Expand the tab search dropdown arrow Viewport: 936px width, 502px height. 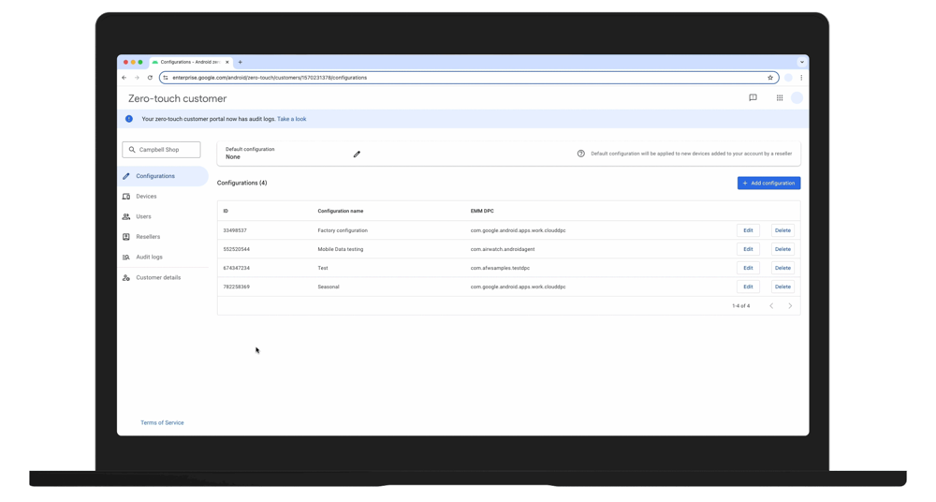click(802, 62)
